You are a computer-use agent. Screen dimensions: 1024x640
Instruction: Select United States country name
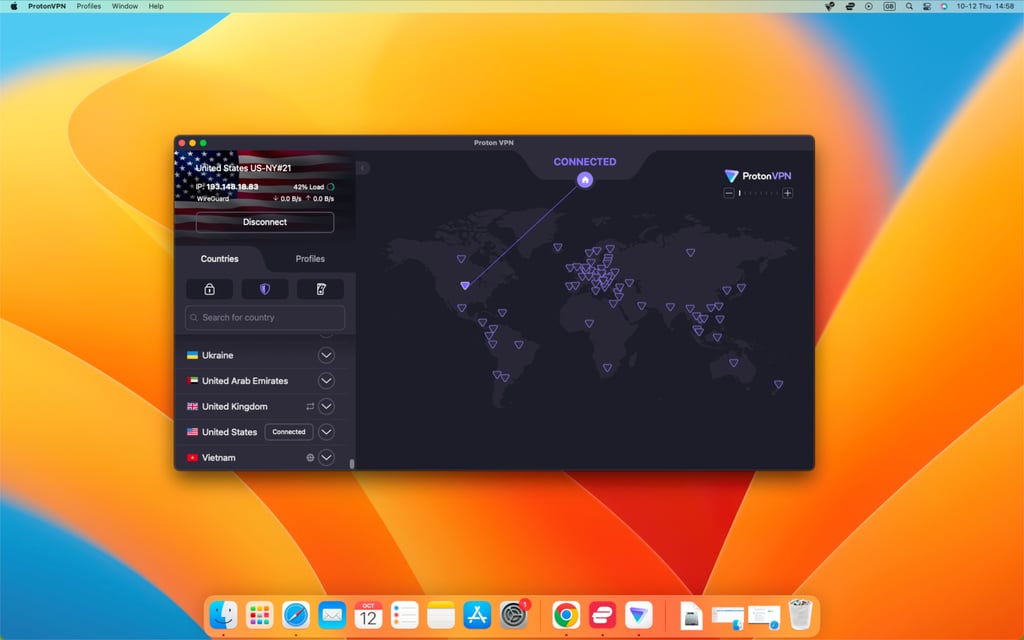[229, 432]
